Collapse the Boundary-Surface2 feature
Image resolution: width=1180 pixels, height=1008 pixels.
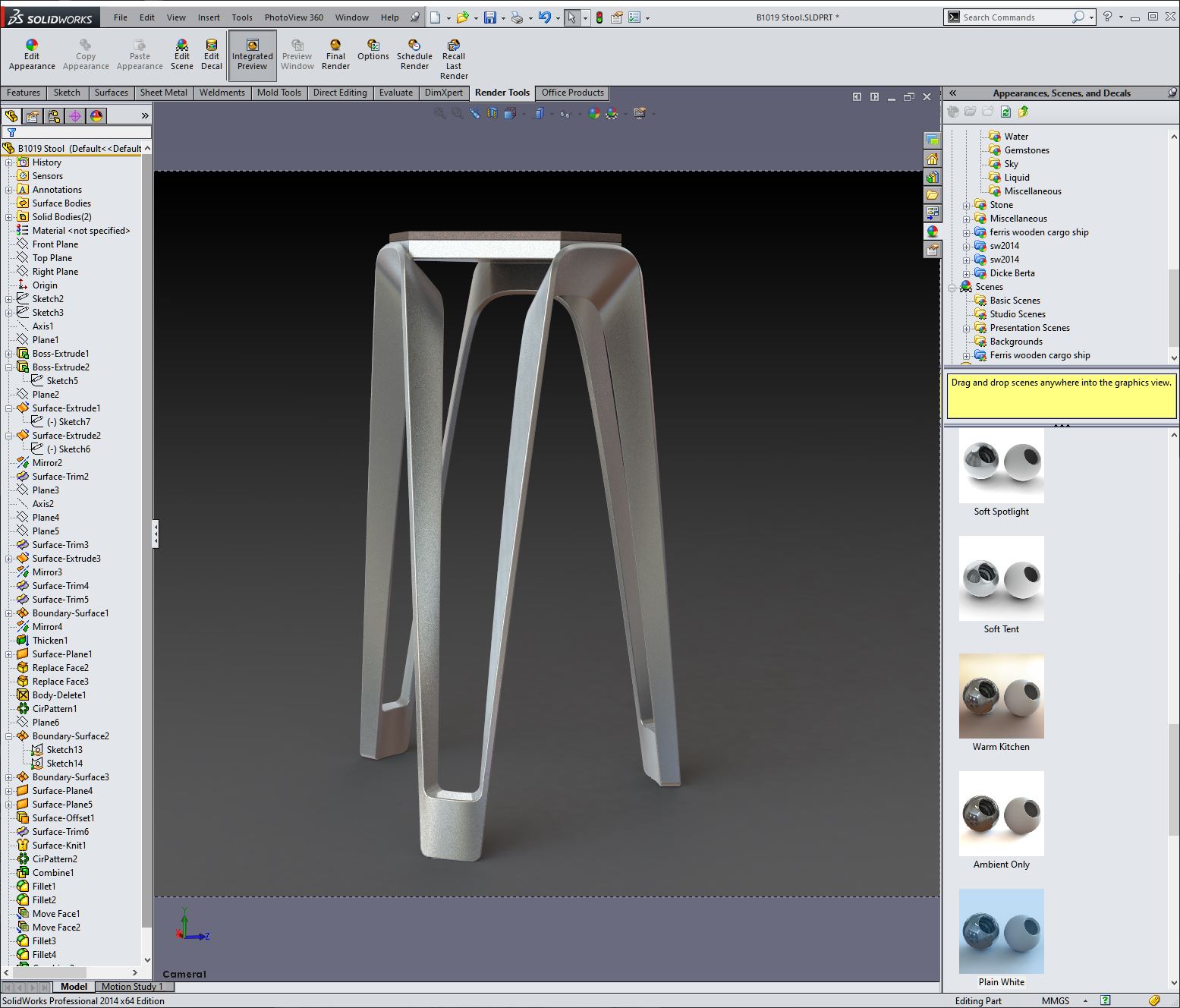pyautogui.click(x=9, y=736)
